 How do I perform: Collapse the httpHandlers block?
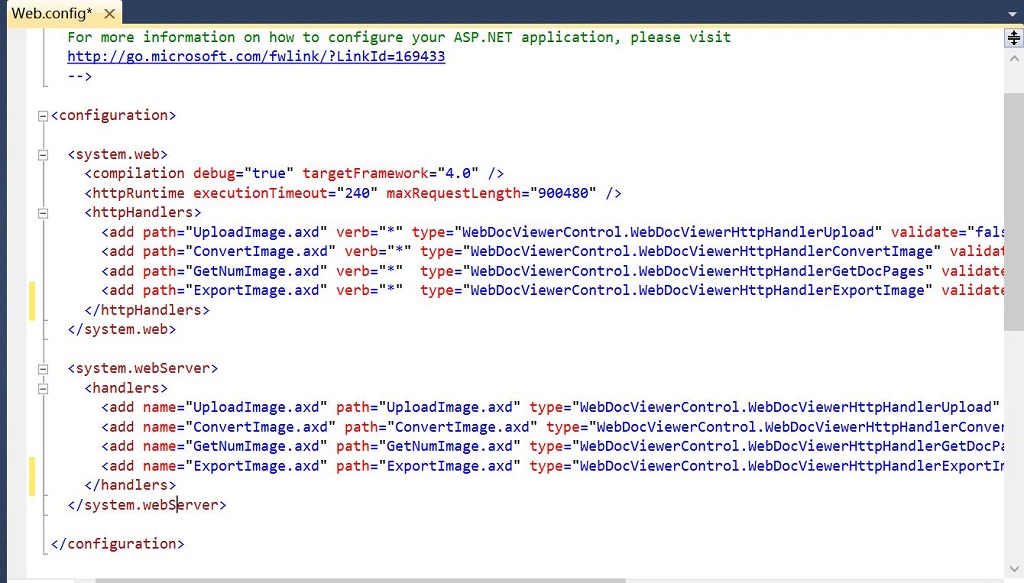click(43, 213)
